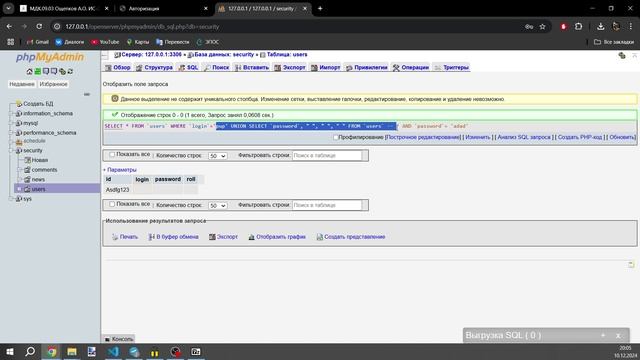Click the 'Создать PHP-код' link
The height and width of the screenshot is (360, 640).
[x=580, y=138]
